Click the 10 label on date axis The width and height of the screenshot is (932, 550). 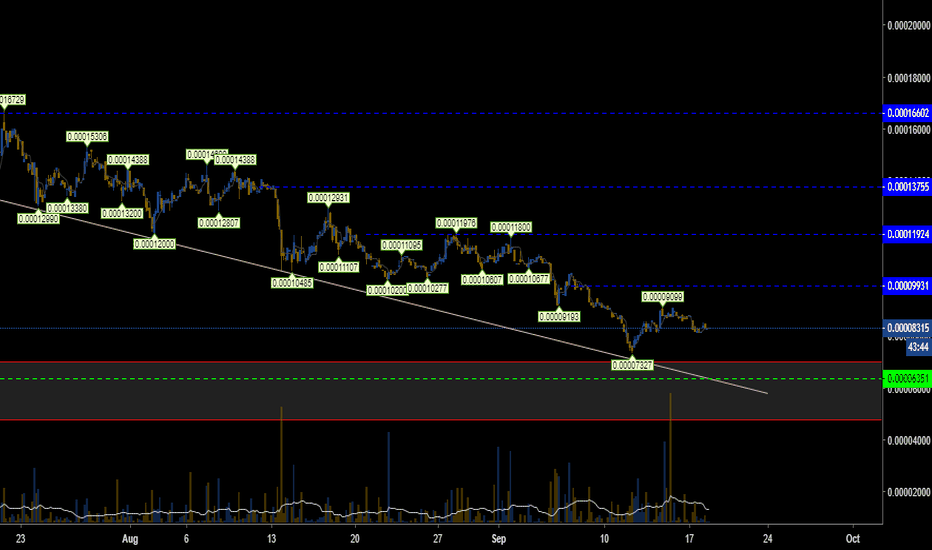604,539
